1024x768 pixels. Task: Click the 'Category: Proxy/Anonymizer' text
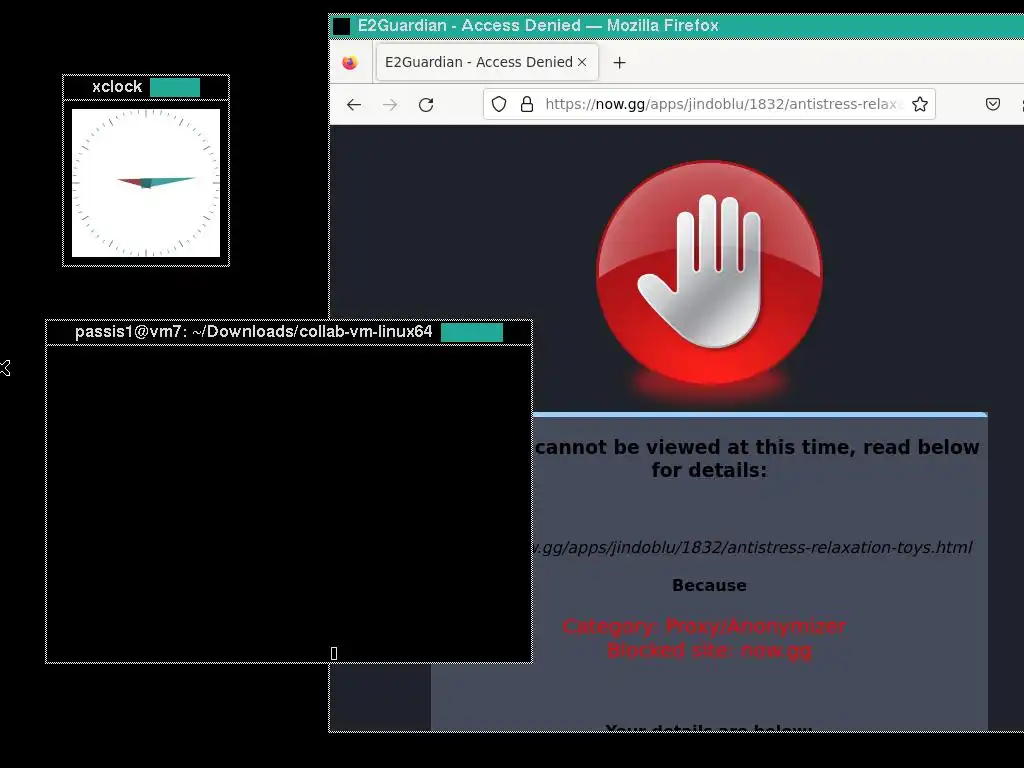click(x=704, y=626)
